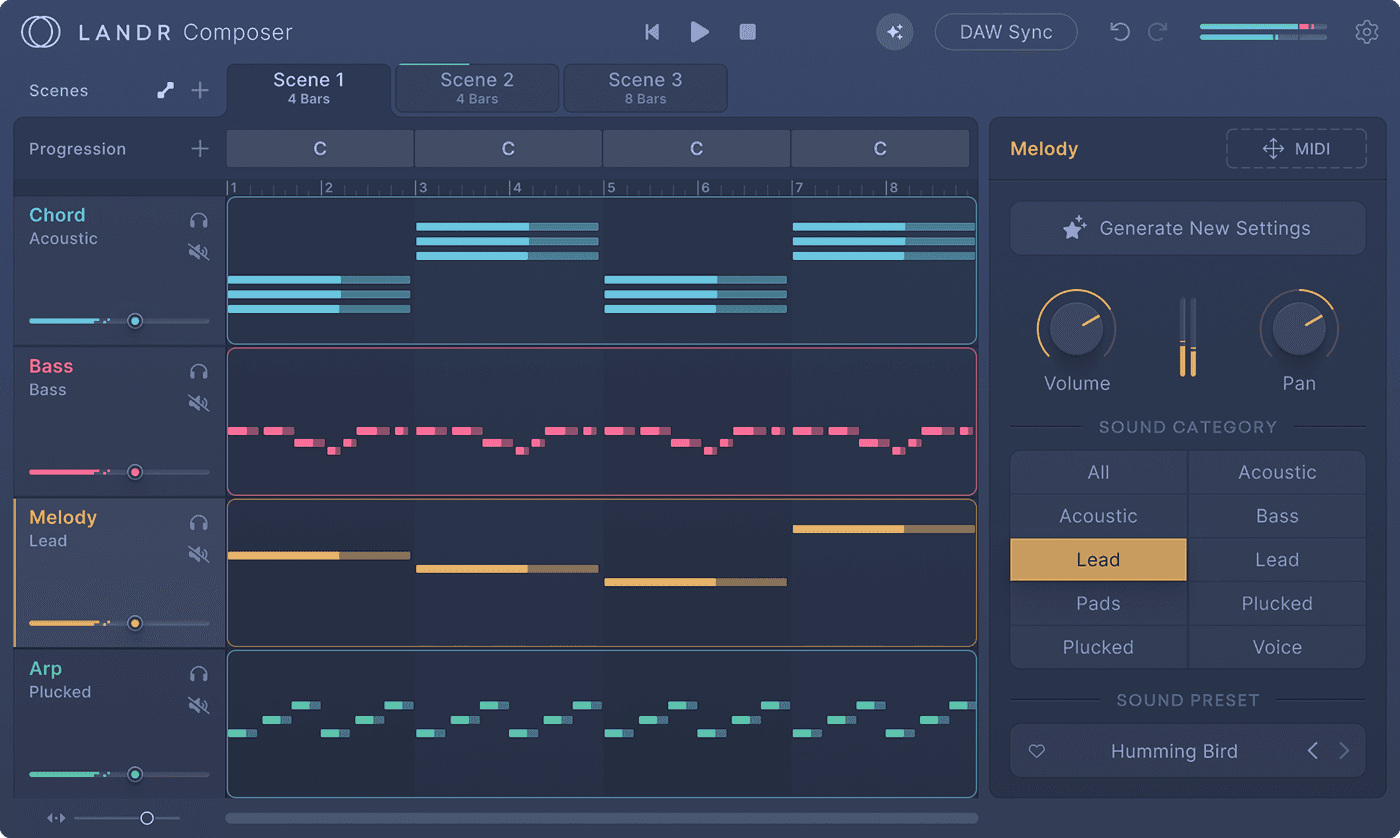Undo the last action
This screenshot has width=1400, height=838.
[1120, 32]
